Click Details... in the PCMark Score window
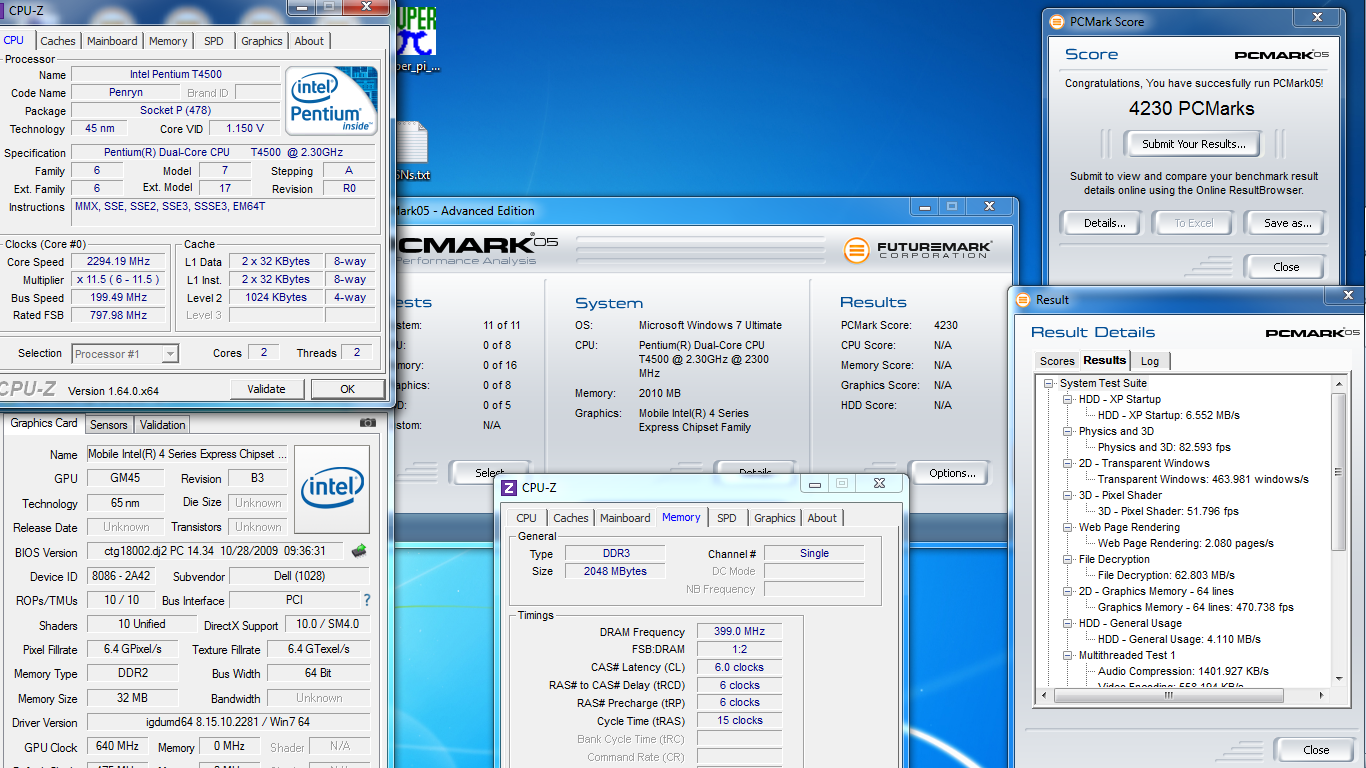Image resolution: width=1366 pixels, height=768 pixels. coord(1105,223)
